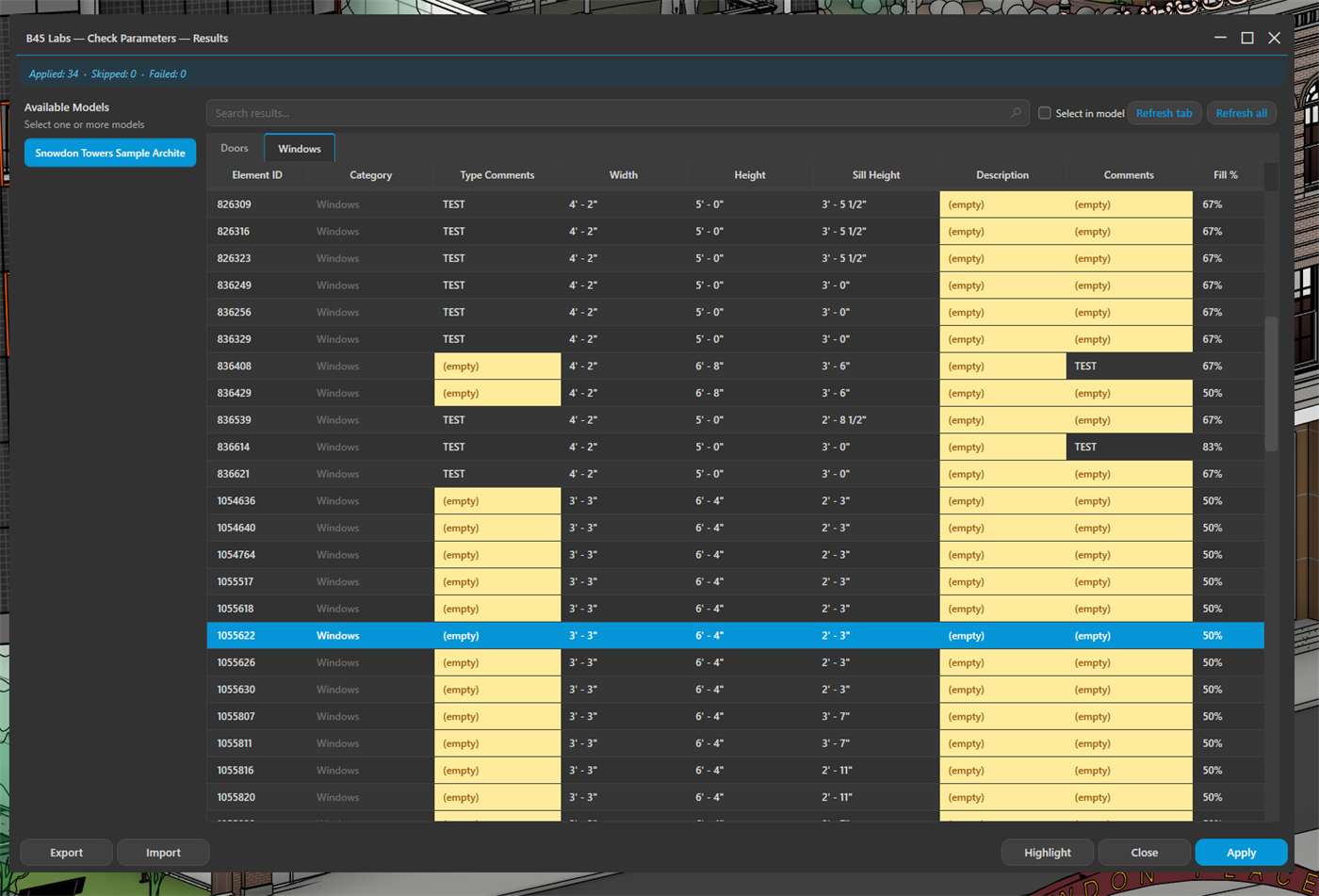Select row with Element ID 826323
This screenshot has height=896, width=1319.
pyautogui.click(x=736, y=258)
